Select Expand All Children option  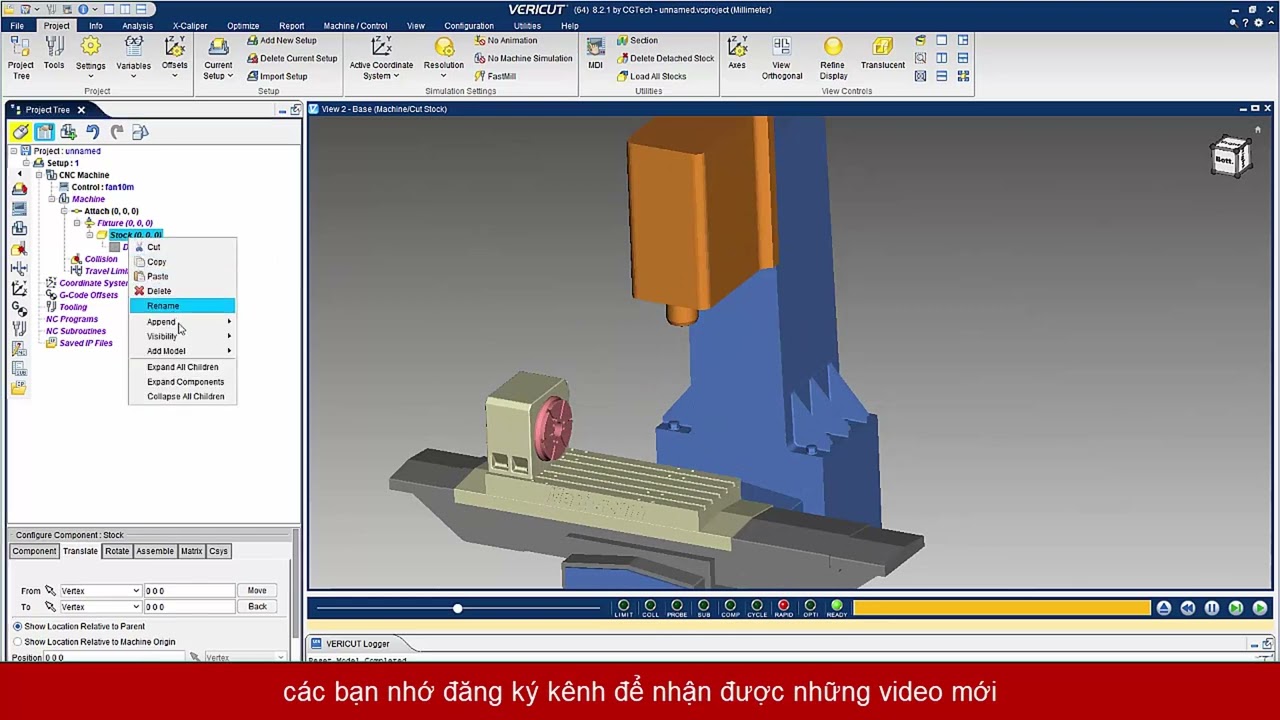(x=182, y=367)
